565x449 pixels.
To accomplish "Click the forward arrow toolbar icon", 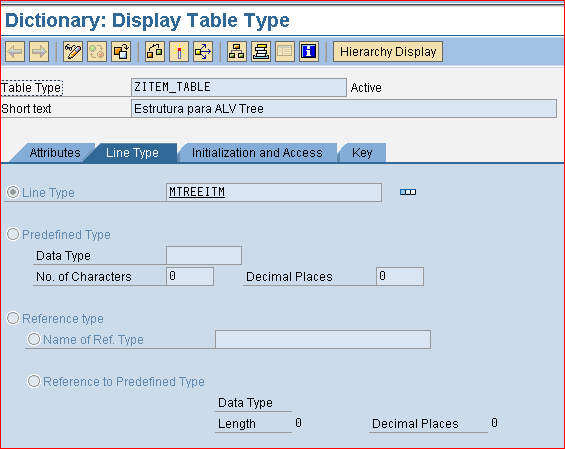I will tap(39, 52).
